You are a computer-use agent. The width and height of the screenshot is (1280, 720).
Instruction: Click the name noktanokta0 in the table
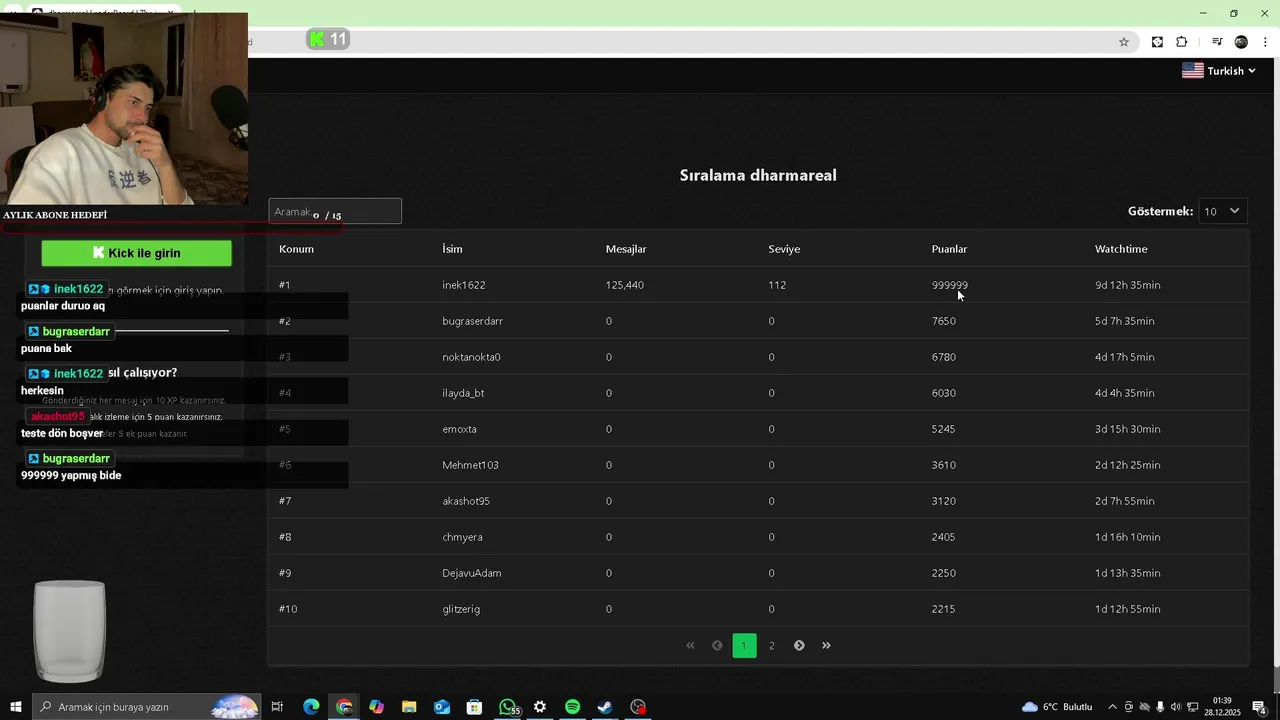(471, 357)
